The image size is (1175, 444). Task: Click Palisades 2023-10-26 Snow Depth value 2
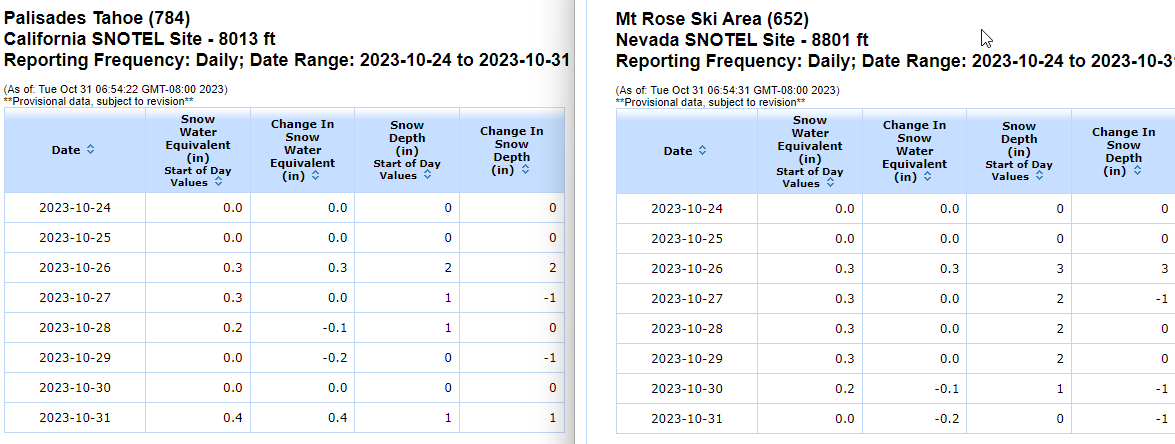448,267
